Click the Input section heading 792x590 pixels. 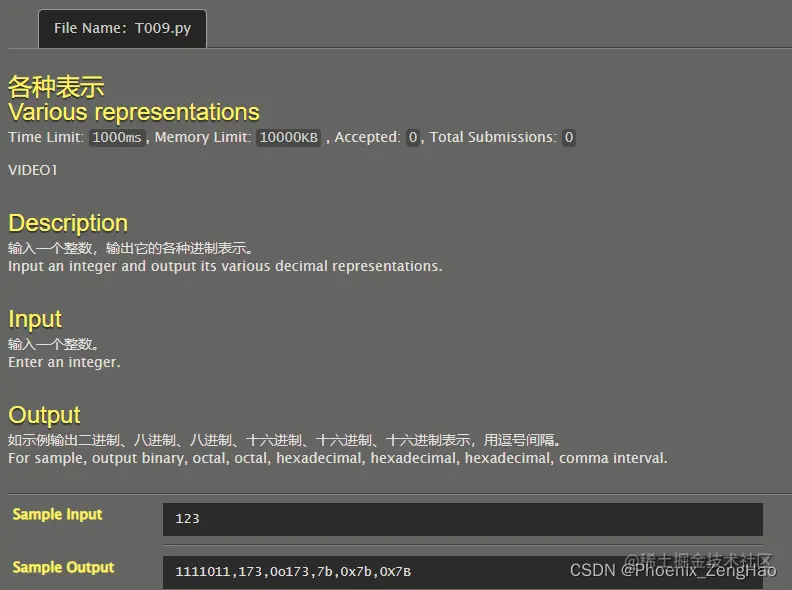coord(35,319)
